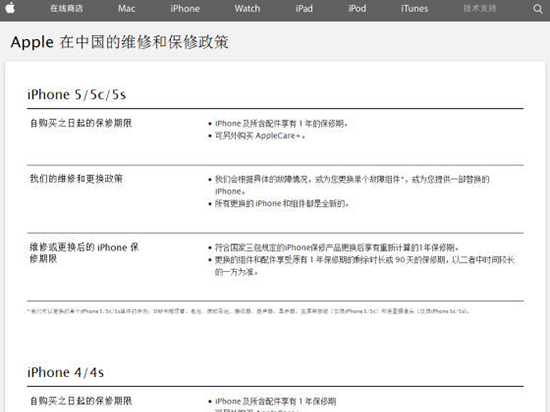Click the AppleCare+ purchase bullet text
550x412 pixels.
(x=260, y=136)
